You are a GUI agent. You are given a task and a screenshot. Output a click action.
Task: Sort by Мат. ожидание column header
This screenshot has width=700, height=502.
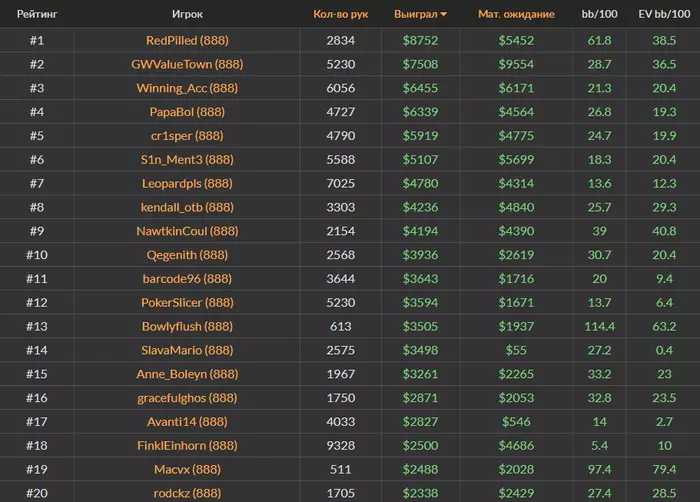click(x=516, y=15)
